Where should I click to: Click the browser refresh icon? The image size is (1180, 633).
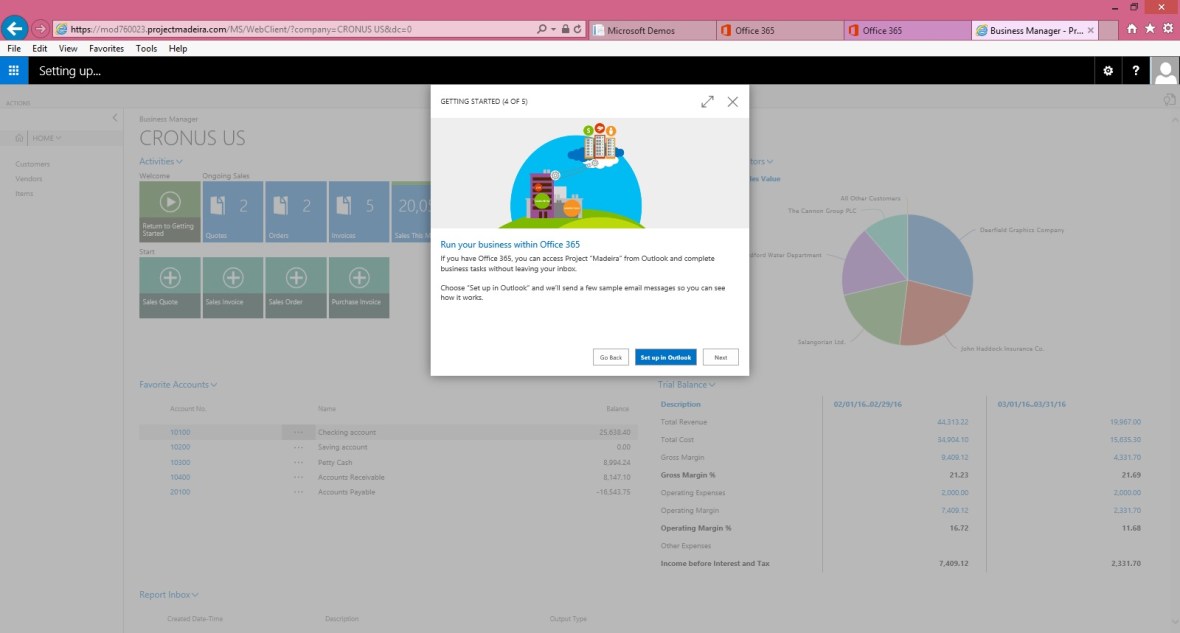pyautogui.click(x=578, y=30)
